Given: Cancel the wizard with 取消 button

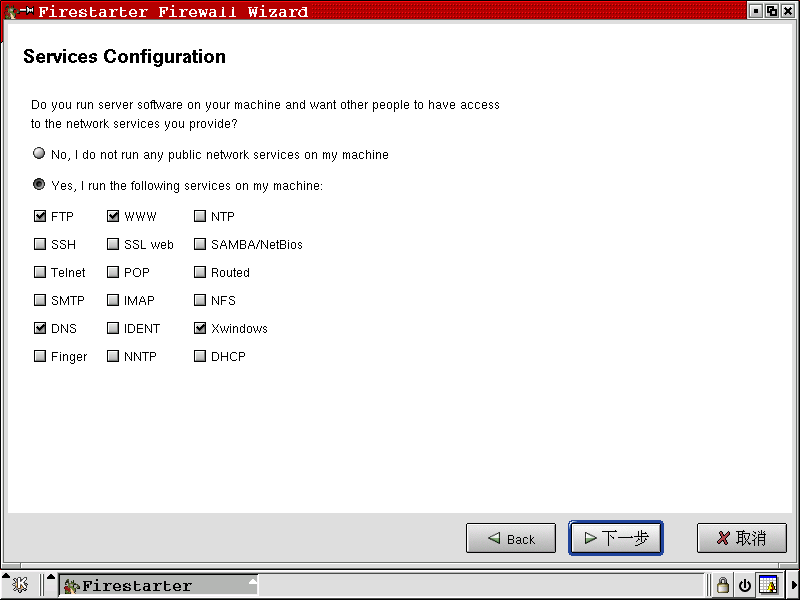Looking at the screenshot, I should (741, 538).
